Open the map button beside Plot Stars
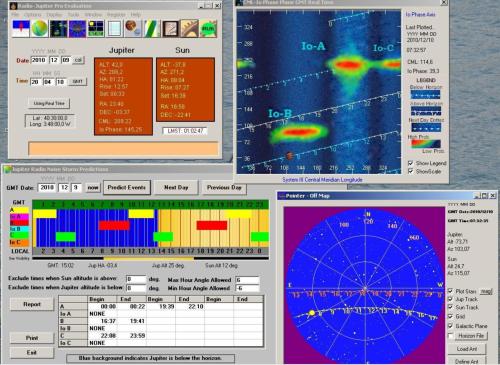 pos(486,291)
